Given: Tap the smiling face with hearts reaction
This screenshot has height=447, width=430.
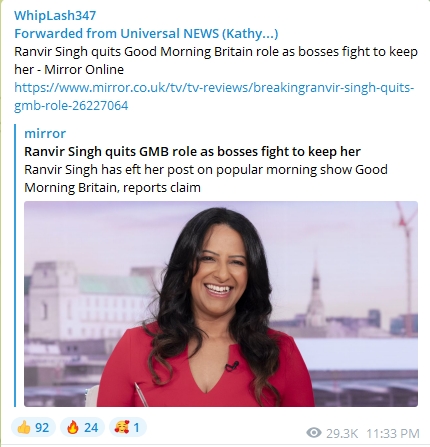Looking at the screenshot, I should pyautogui.click(x=127, y=427).
